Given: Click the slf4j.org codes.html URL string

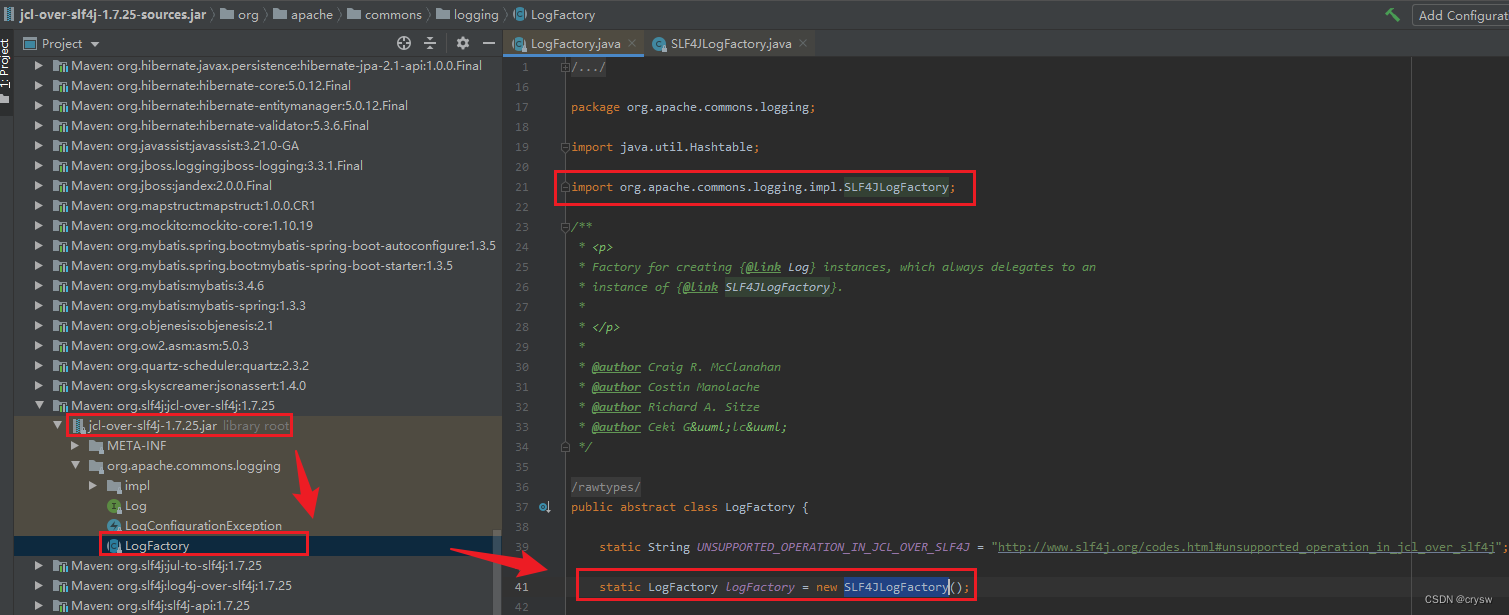Looking at the screenshot, I should 1247,547.
